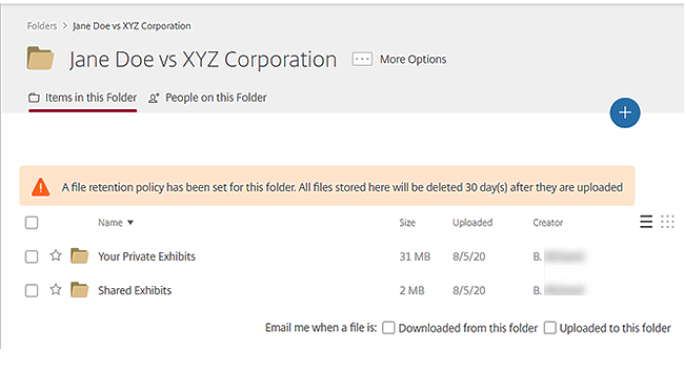
Task: Enable email when downloaded from this folder
Action: (388, 328)
